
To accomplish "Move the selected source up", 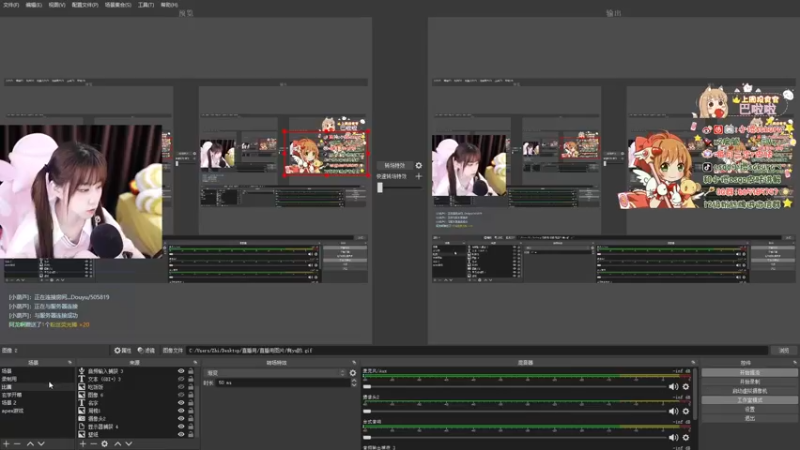I will [118, 444].
